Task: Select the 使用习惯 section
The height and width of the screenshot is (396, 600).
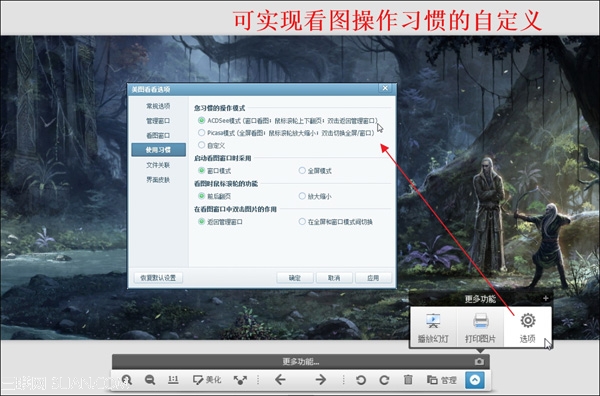Action: [158, 150]
